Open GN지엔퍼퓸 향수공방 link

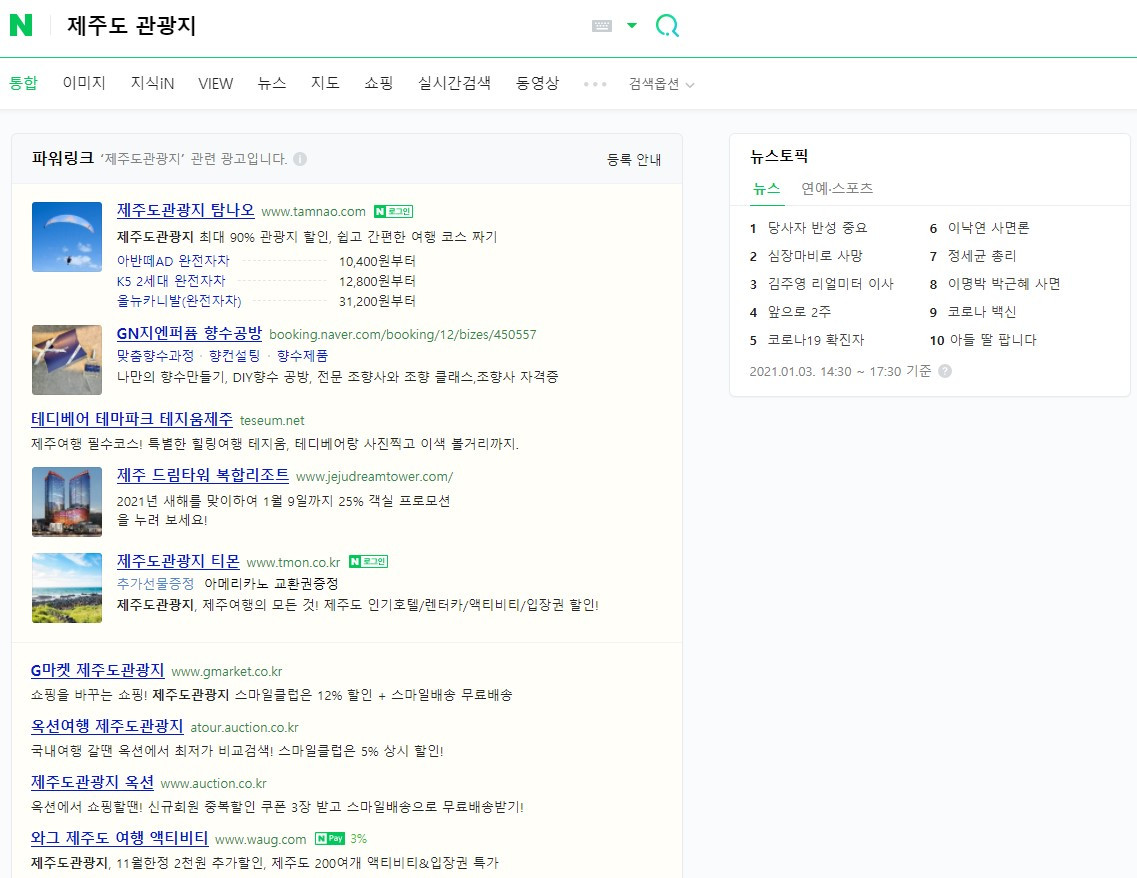pyautogui.click(x=189, y=334)
